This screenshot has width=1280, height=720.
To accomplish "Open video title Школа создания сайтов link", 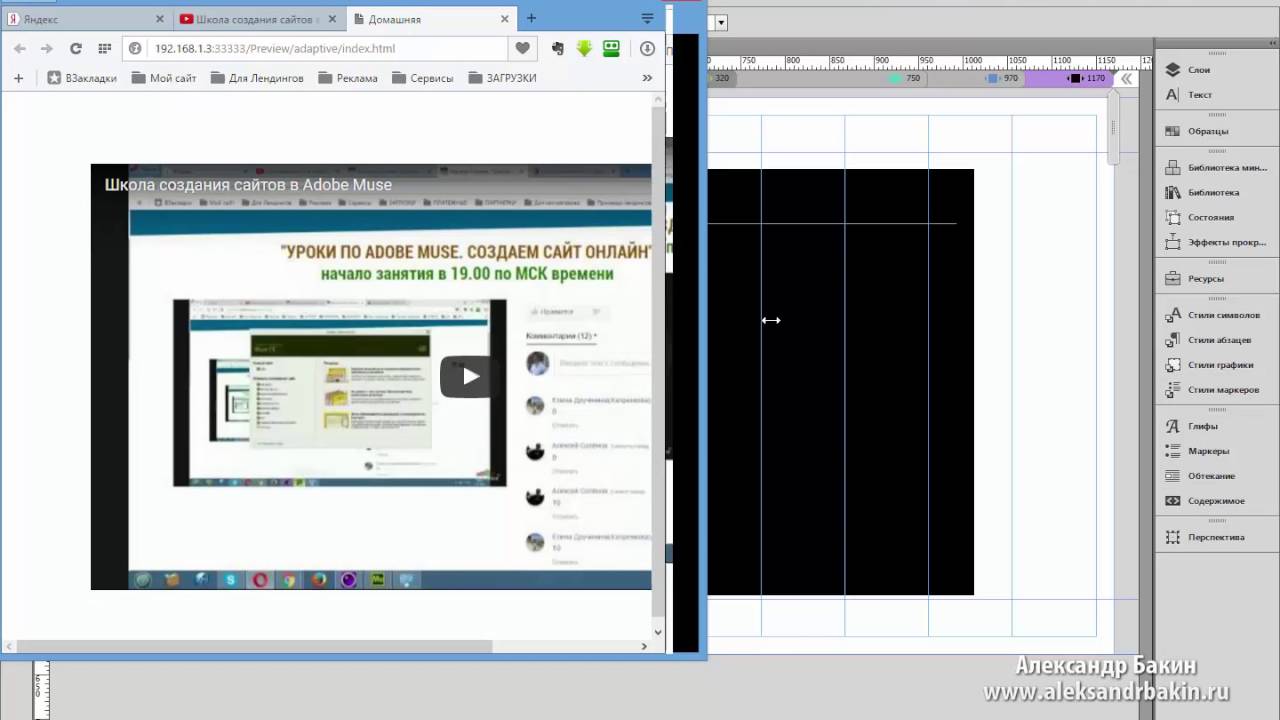I will 248,185.
